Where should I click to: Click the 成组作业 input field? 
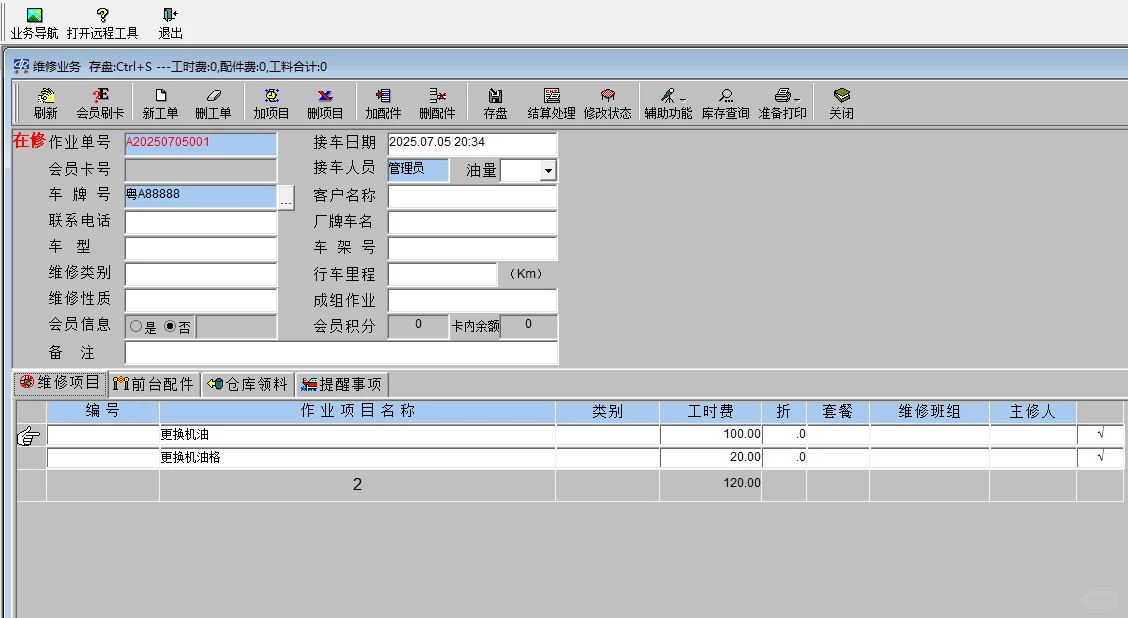(472, 300)
